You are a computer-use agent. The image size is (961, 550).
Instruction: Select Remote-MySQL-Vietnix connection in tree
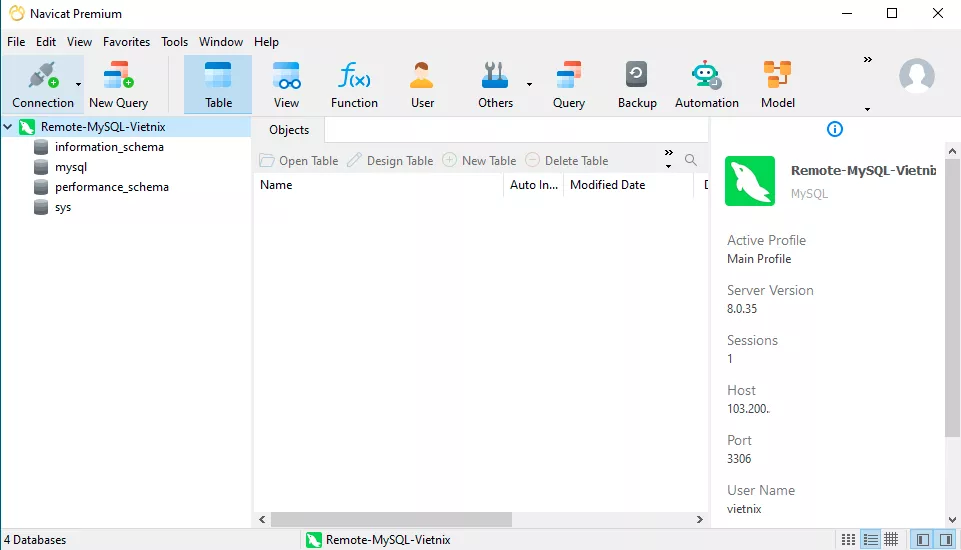(103, 127)
